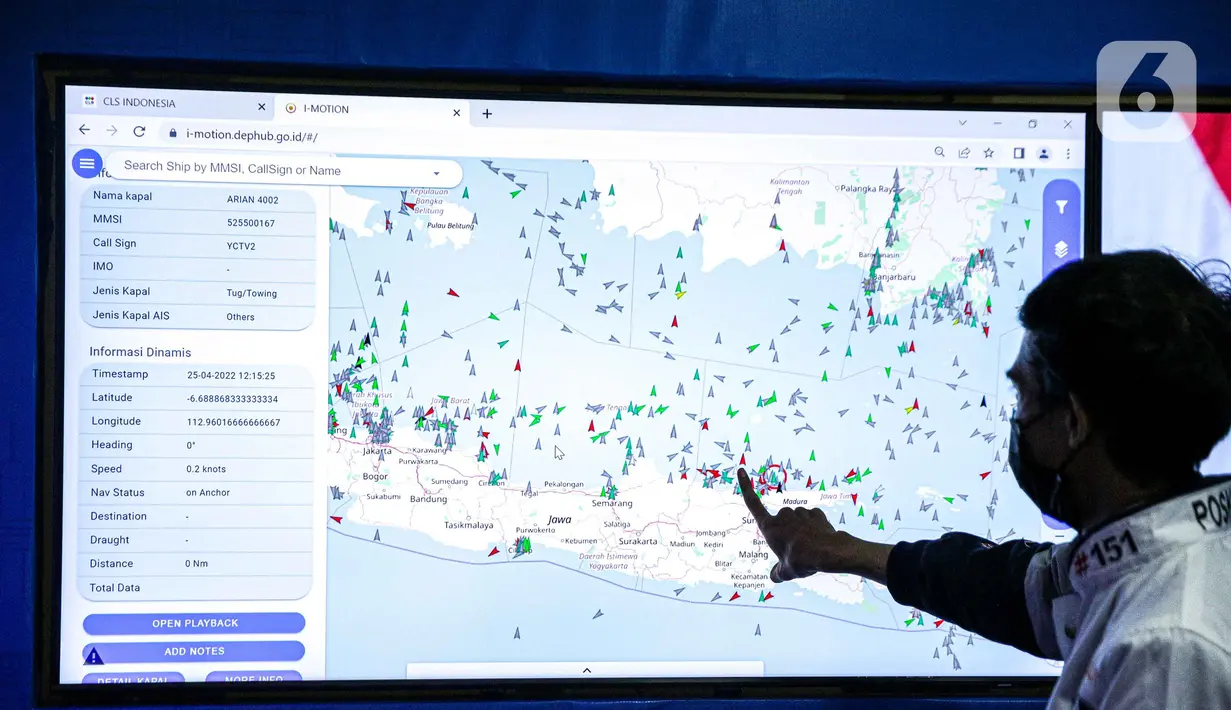Screen dimensions: 1231x710
Task: Click the Heading row label
Action: tap(112, 445)
